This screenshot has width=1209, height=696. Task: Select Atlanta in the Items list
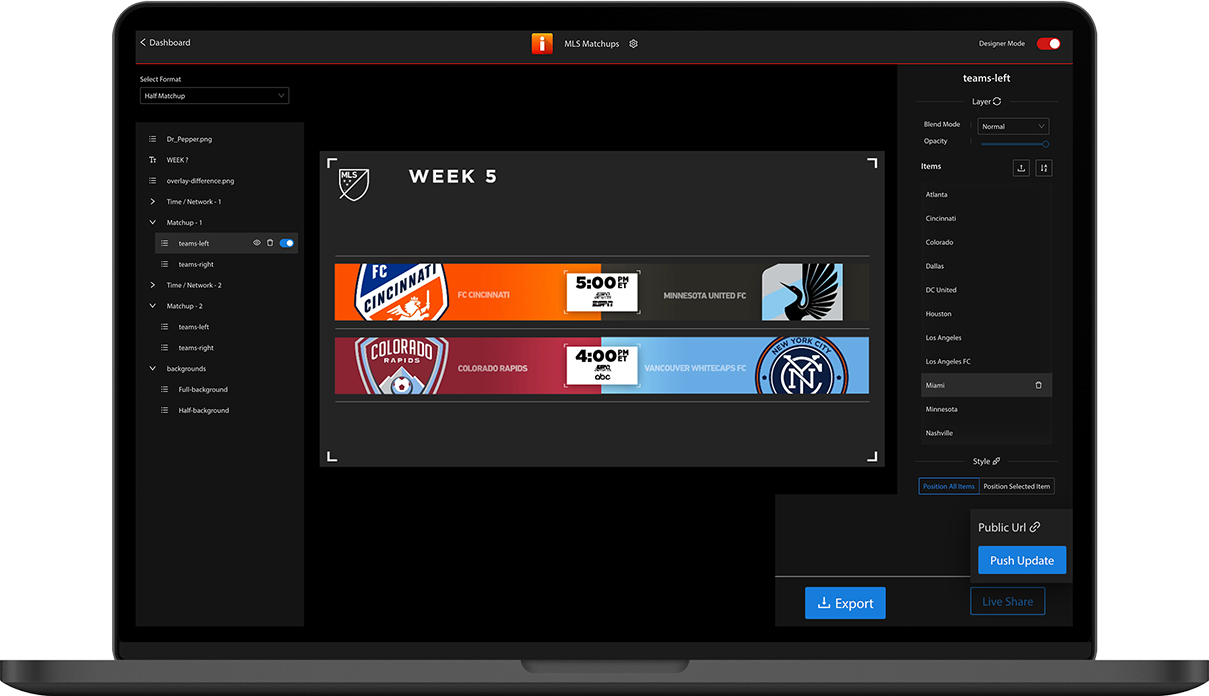click(986, 195)
